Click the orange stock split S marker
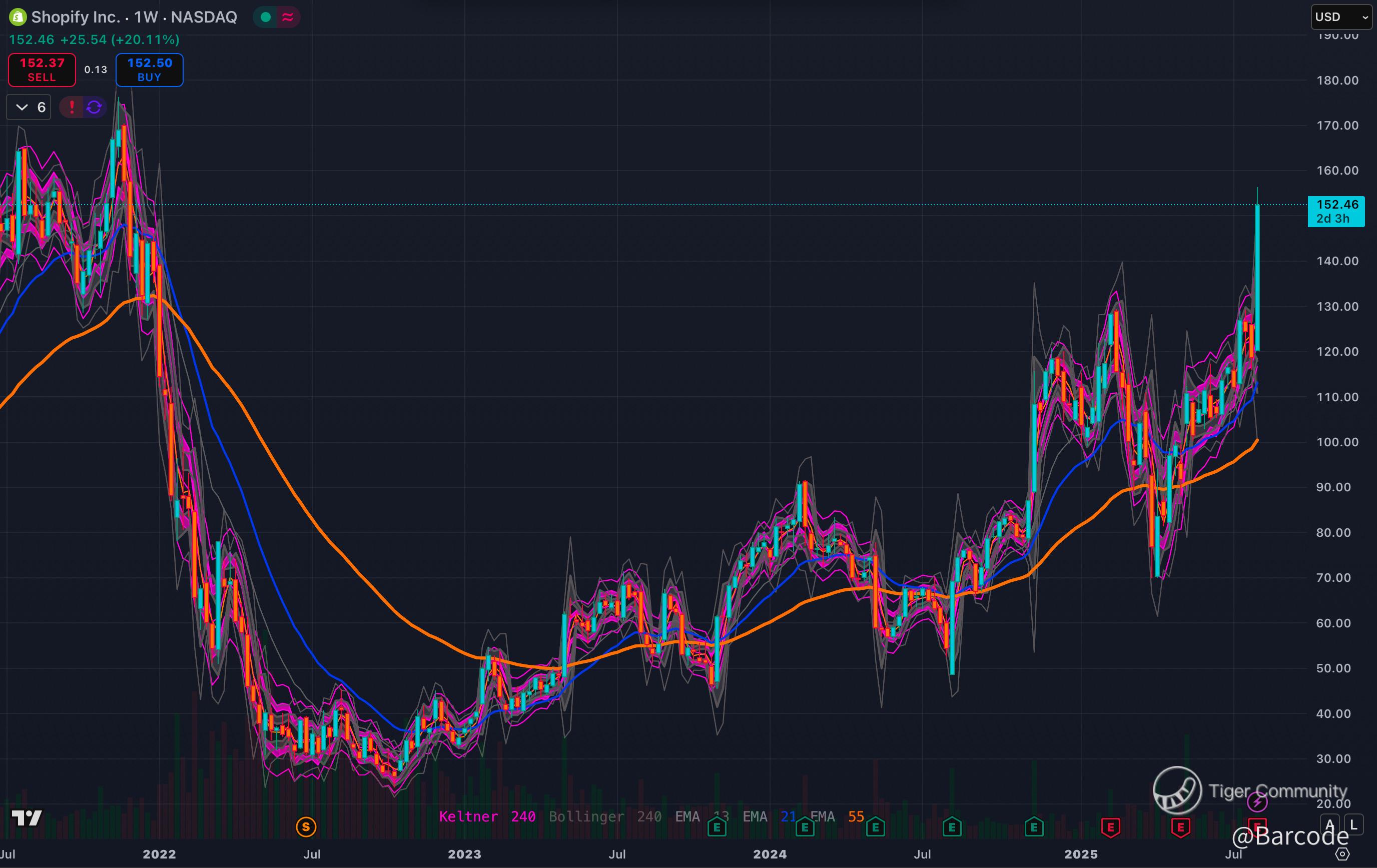Image resolution: width=1377 pixels, height=868 pixels. [306, 826]
